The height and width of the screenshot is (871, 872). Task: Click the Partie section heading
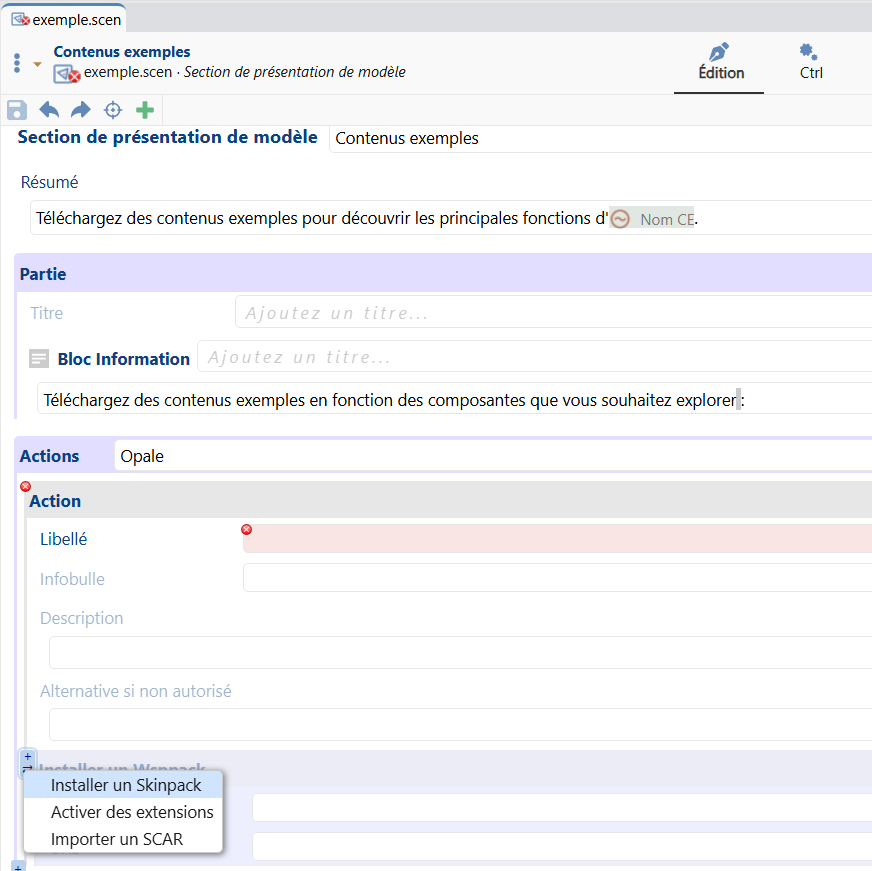click(x=43, y=274)
